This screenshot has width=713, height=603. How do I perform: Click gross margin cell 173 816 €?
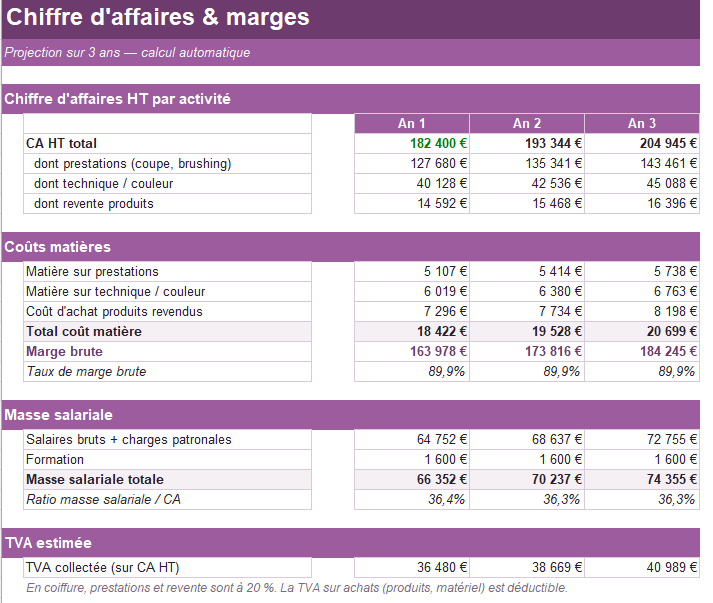[527, 352]
